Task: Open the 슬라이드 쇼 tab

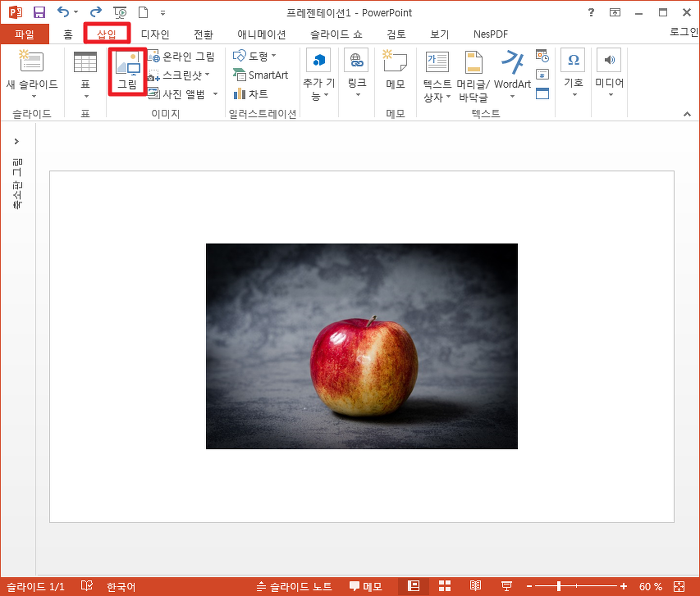Action: tap(336, 34)
